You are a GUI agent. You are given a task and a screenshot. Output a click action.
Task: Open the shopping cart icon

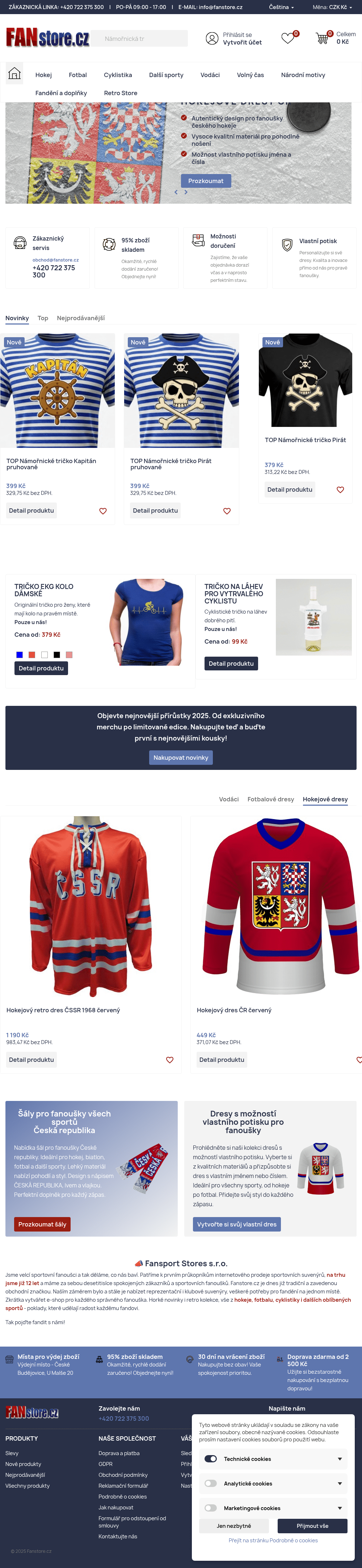click(322, 38)
